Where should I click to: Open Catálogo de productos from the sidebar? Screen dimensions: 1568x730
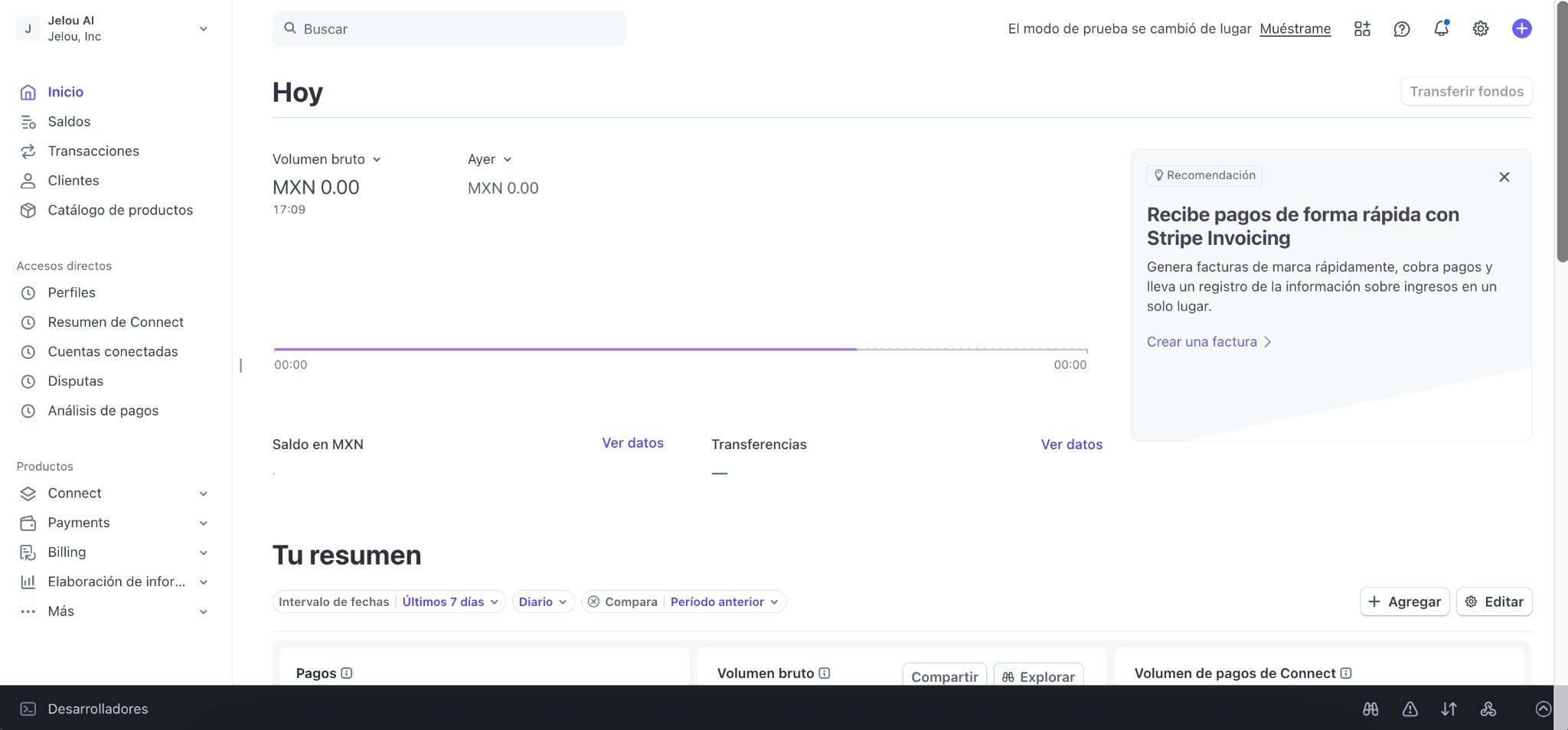(x=120, y=210)
